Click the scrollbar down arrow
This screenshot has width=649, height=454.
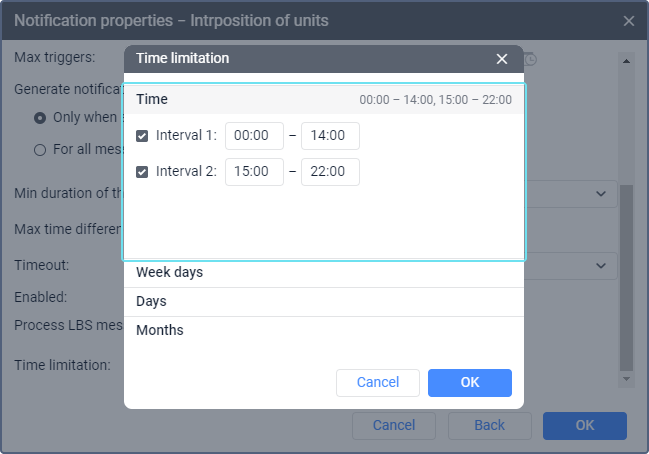click(626, 379)
